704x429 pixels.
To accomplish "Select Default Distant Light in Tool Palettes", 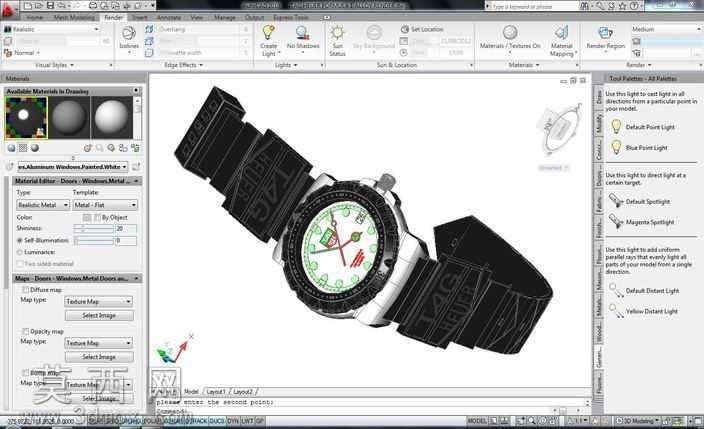I will pyautogui.click(x=644, y=291).
